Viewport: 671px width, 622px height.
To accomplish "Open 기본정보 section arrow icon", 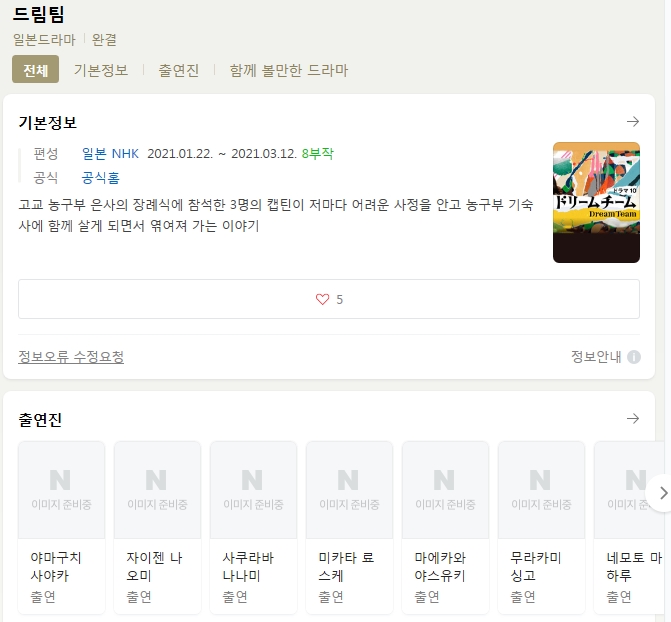I will (633, 122).
